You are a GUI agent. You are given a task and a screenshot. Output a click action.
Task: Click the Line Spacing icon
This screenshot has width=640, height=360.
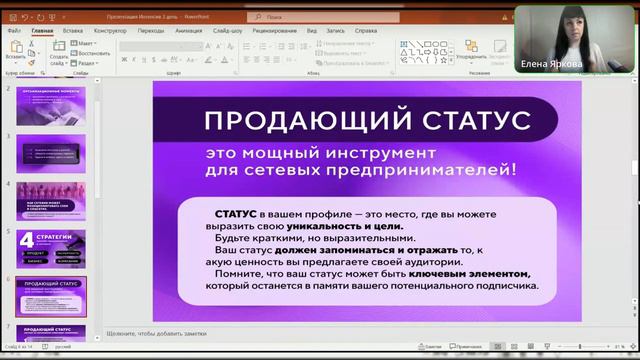pyautogui.click(x=304, y=47)
